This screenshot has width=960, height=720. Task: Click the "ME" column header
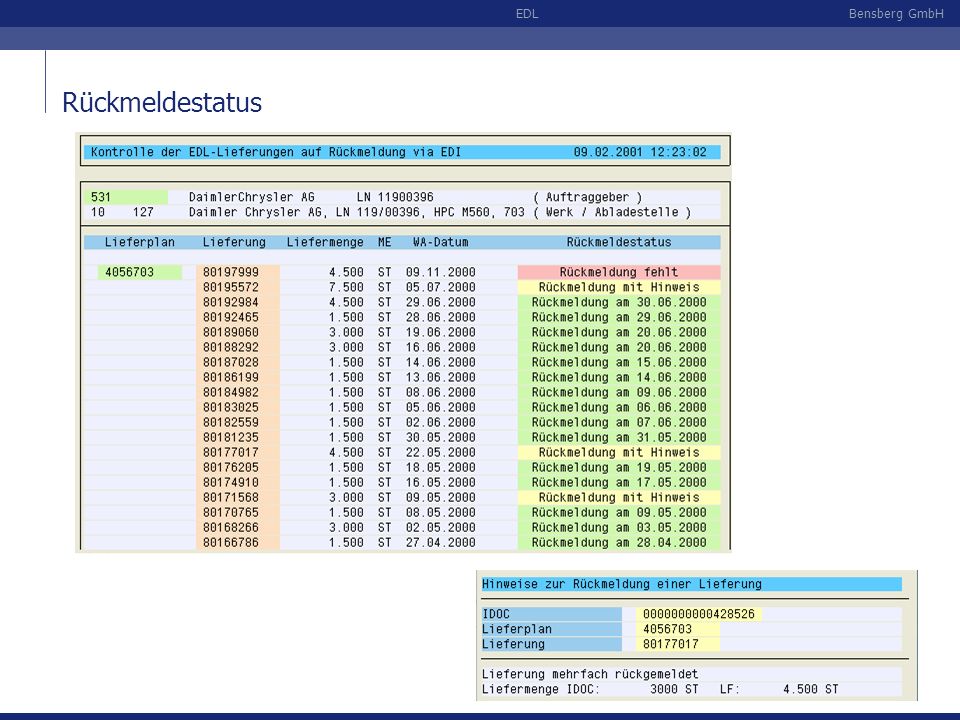click(x=384, y=242)
